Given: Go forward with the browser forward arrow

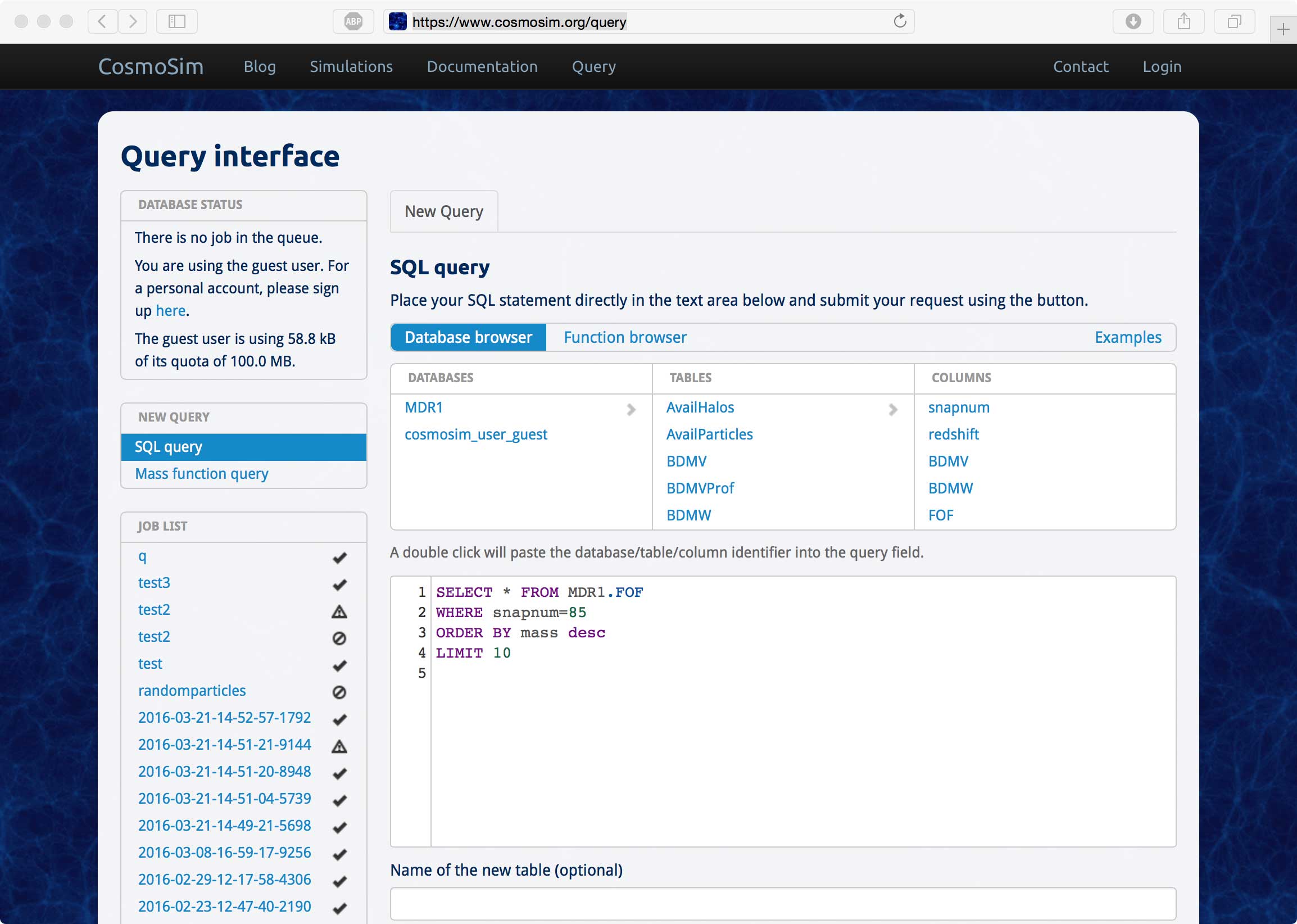Looking at the screenshot, I should 133,21.
